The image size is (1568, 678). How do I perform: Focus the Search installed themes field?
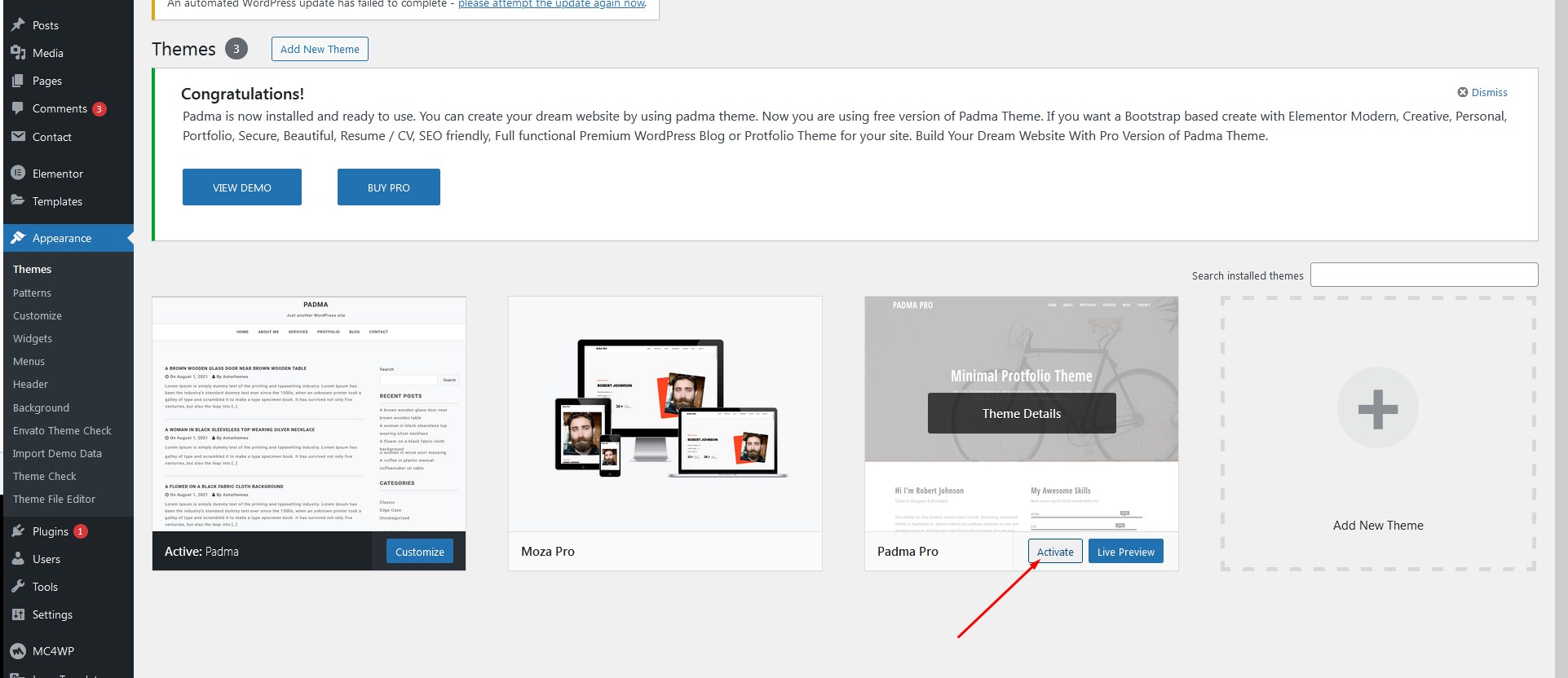(1424, 275)
